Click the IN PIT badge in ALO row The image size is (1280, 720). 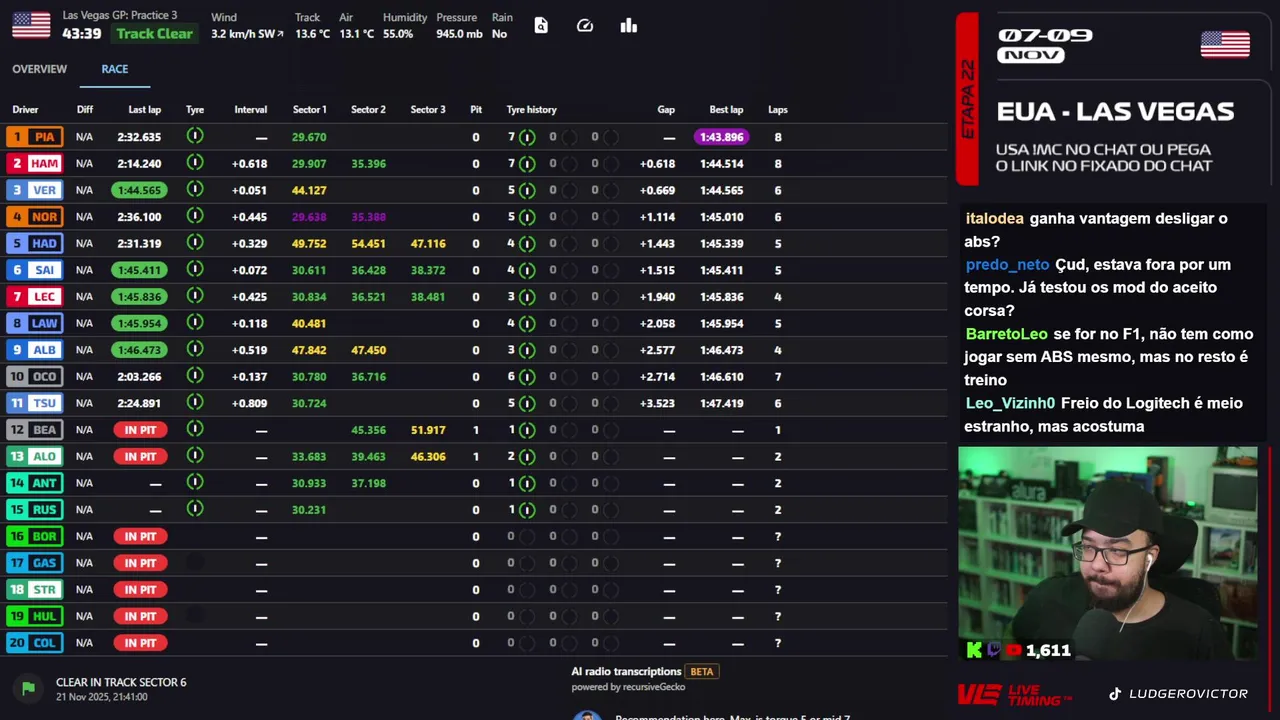coord(140,456)
